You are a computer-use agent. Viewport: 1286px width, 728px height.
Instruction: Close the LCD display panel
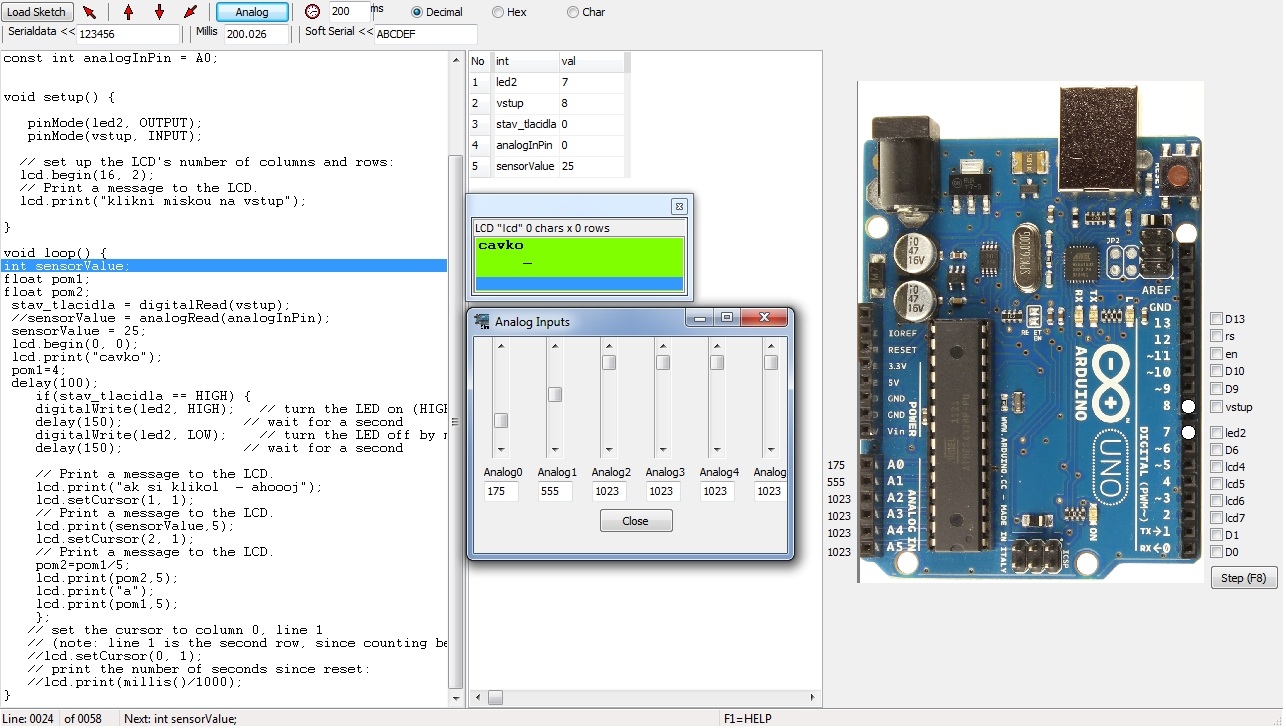point(679,206)
